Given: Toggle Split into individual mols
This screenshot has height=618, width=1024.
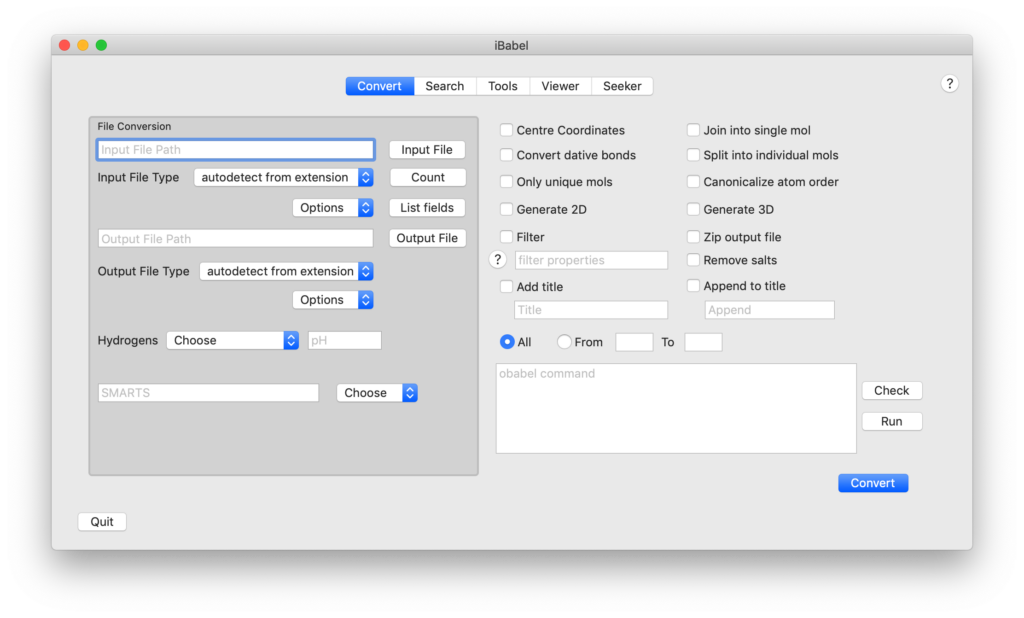Looking at the screenshot, I should (693, 155).
